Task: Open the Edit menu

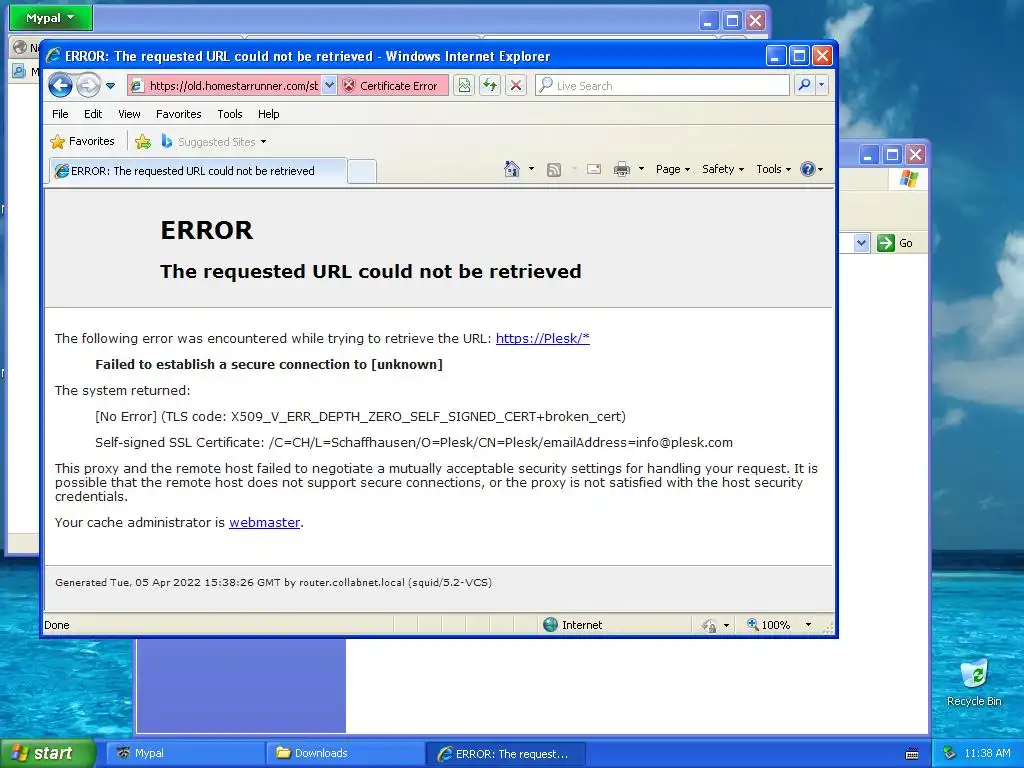Action: pyautogui.click(x=93, y=114)
